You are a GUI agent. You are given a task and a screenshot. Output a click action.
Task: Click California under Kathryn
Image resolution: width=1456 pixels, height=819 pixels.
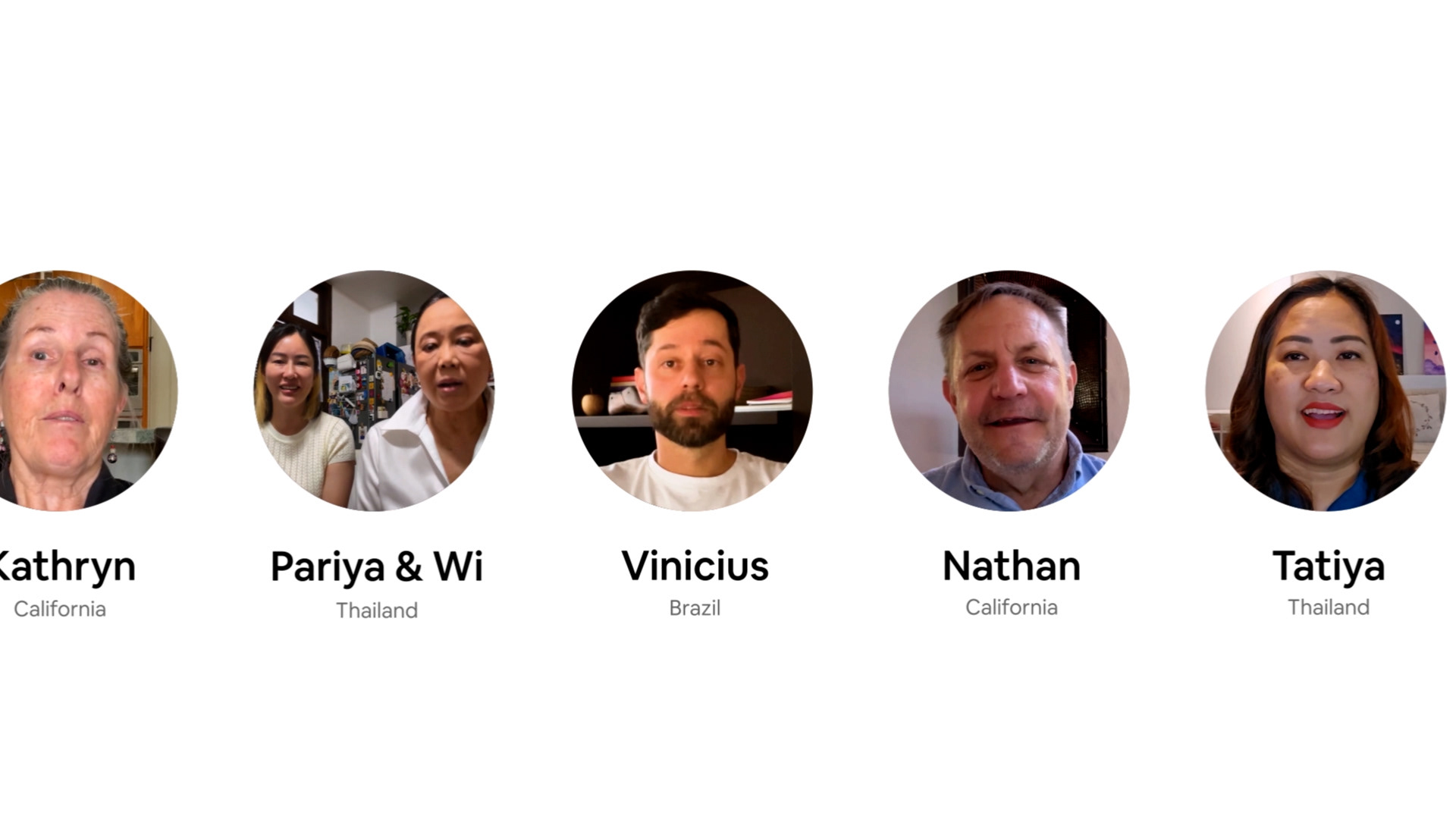59,609
